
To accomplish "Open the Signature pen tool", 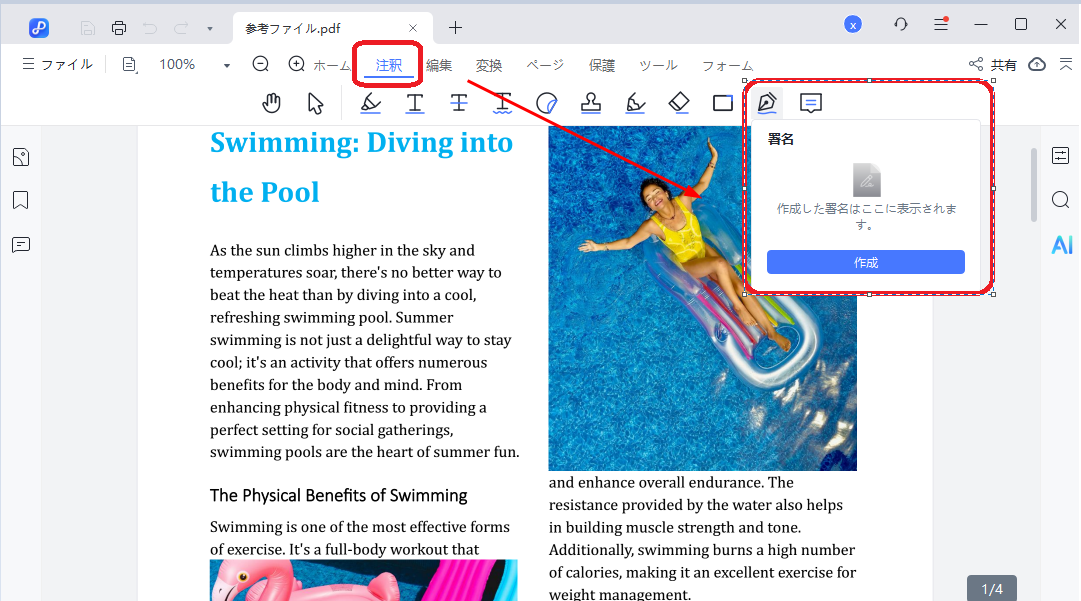I will point(767,103).
